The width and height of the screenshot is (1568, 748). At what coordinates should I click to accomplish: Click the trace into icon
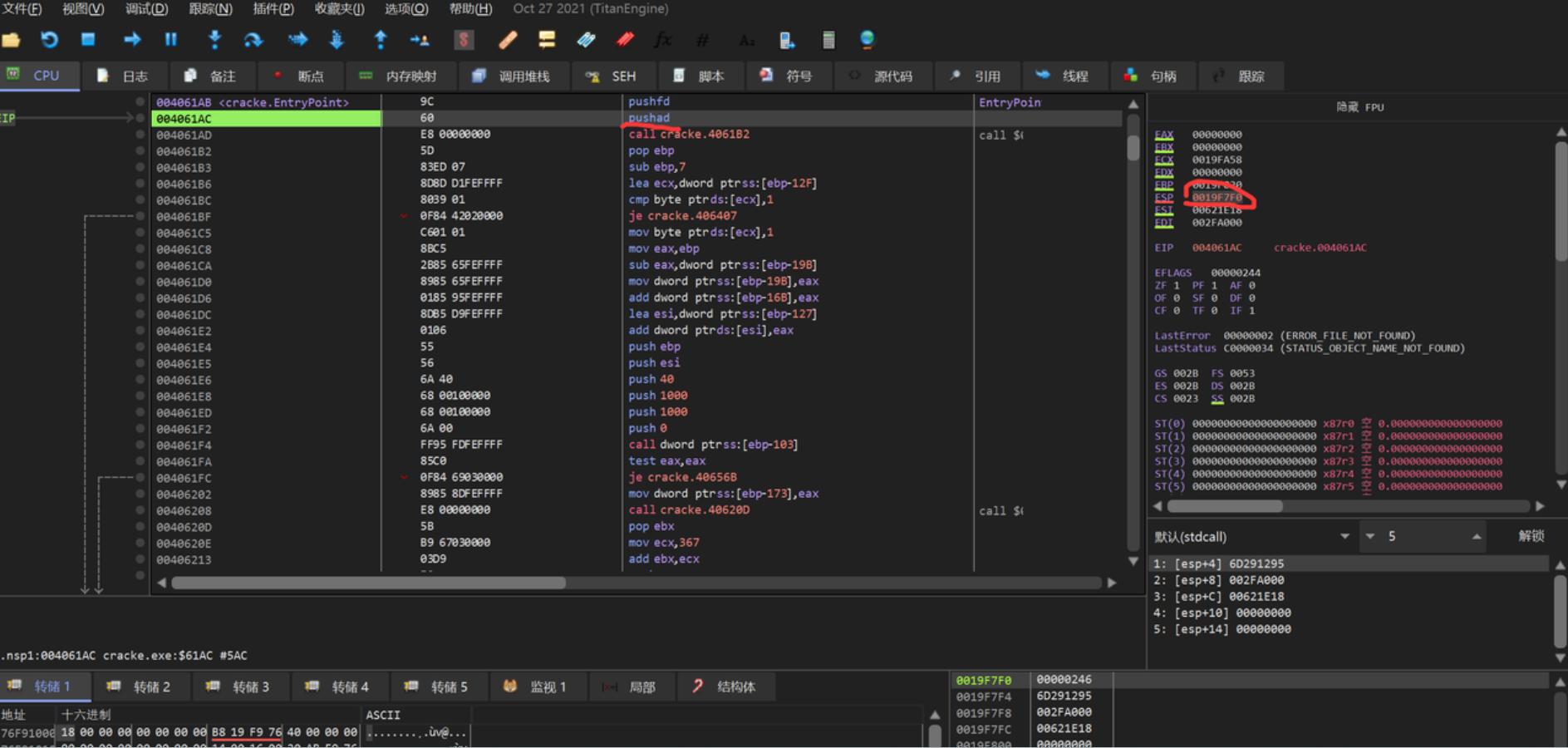(x=297, y=39)
